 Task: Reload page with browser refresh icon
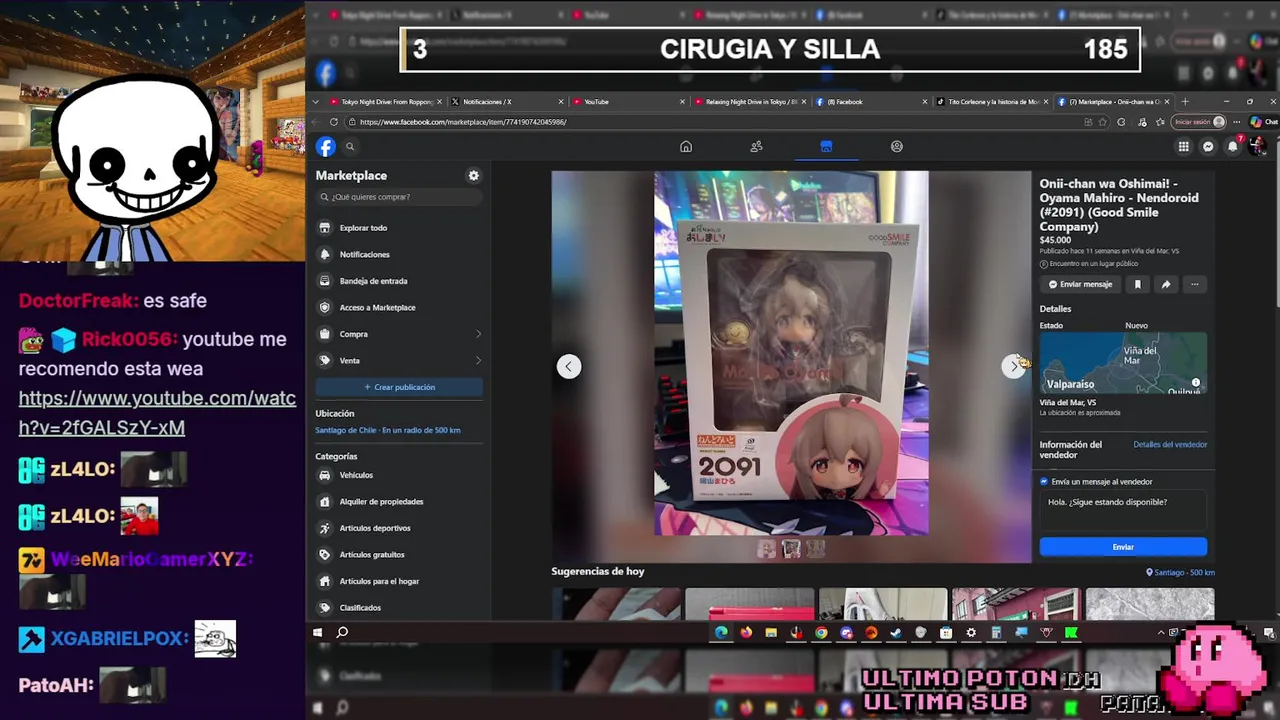[336, 122]
